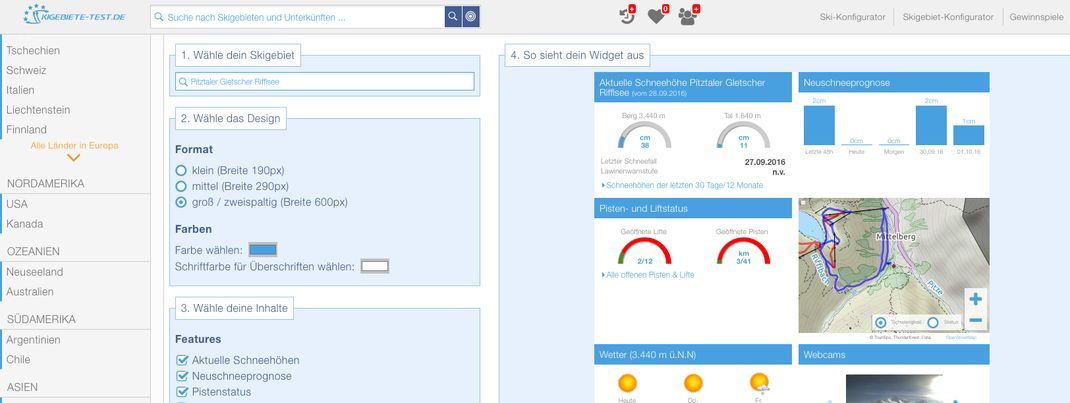Select Status map radio option
This screenshot has height=403, width=1070.
tap(933, 322)
